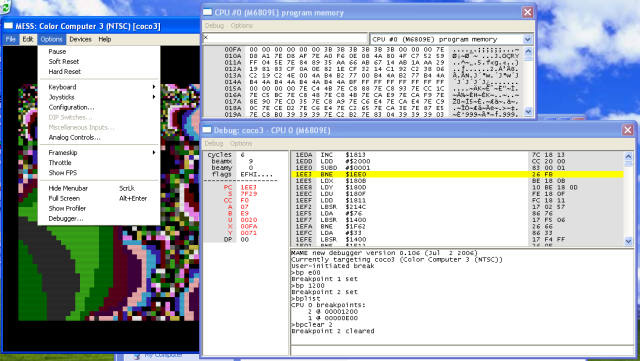Open Options menu in coco3 Debug window
This screenshot has width=640, height=361.
241,143
